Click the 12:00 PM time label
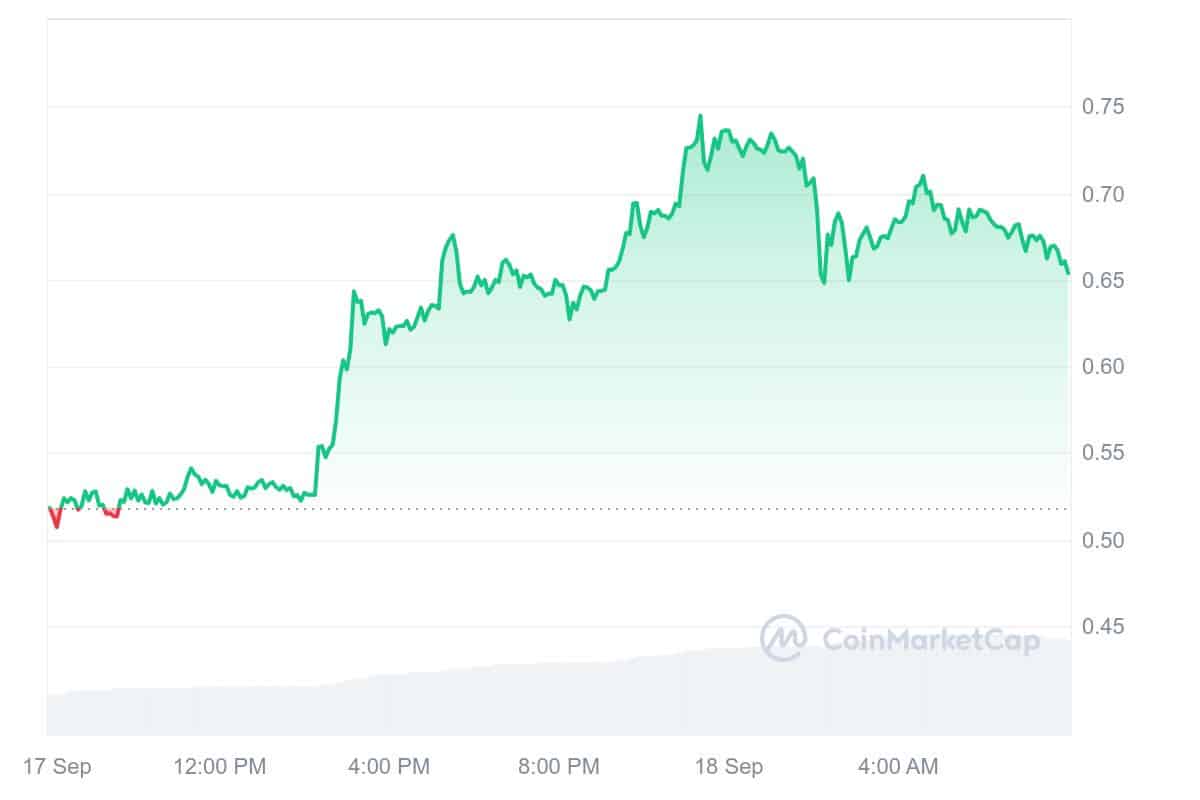The image size is (1200, 800). [x=220, y=767]
